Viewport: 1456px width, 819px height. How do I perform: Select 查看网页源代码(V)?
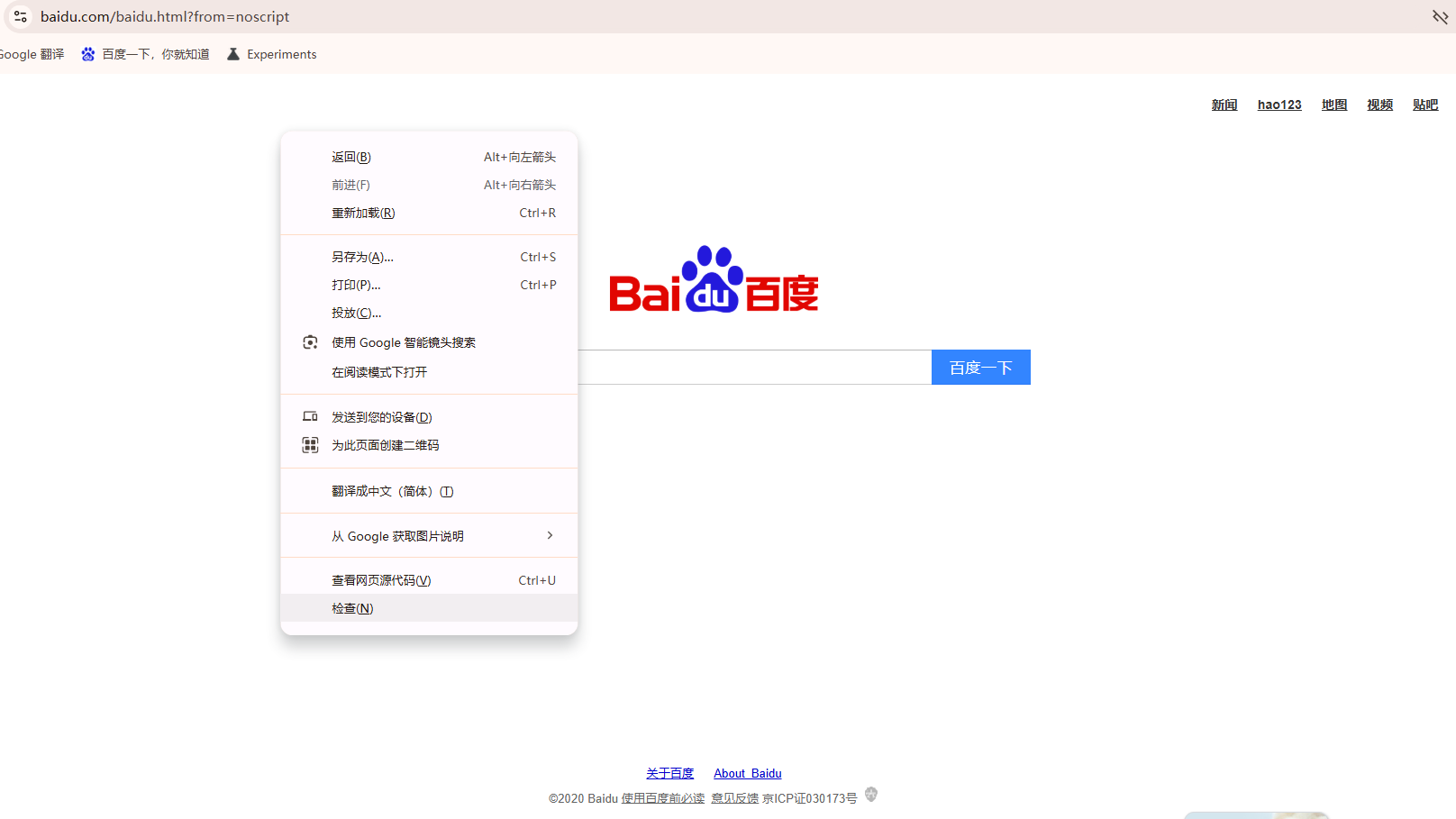click(429, 580)
